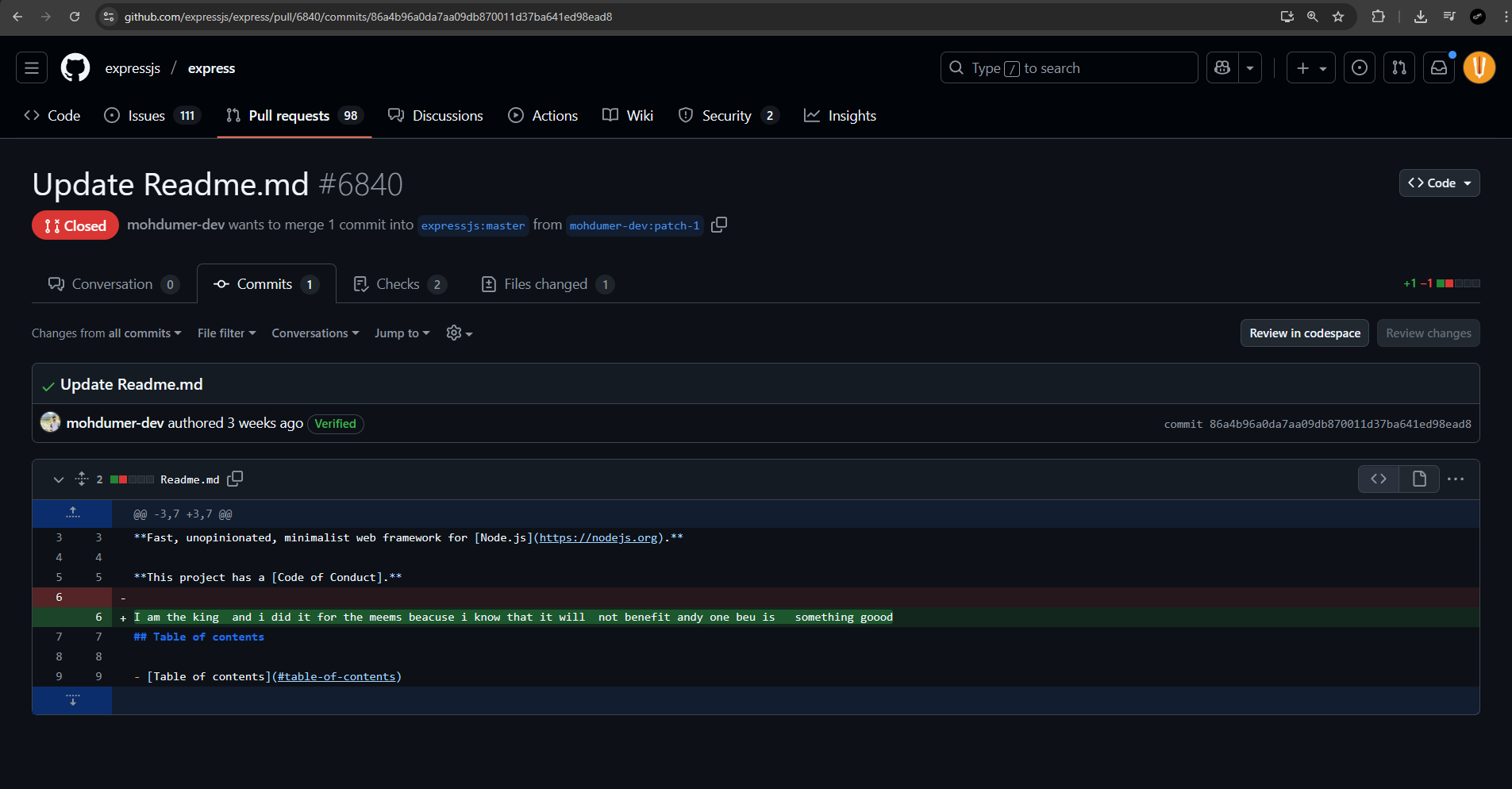Follow the #table-of-contents link in the diff
1512x789 pixels.
point(336,675)
